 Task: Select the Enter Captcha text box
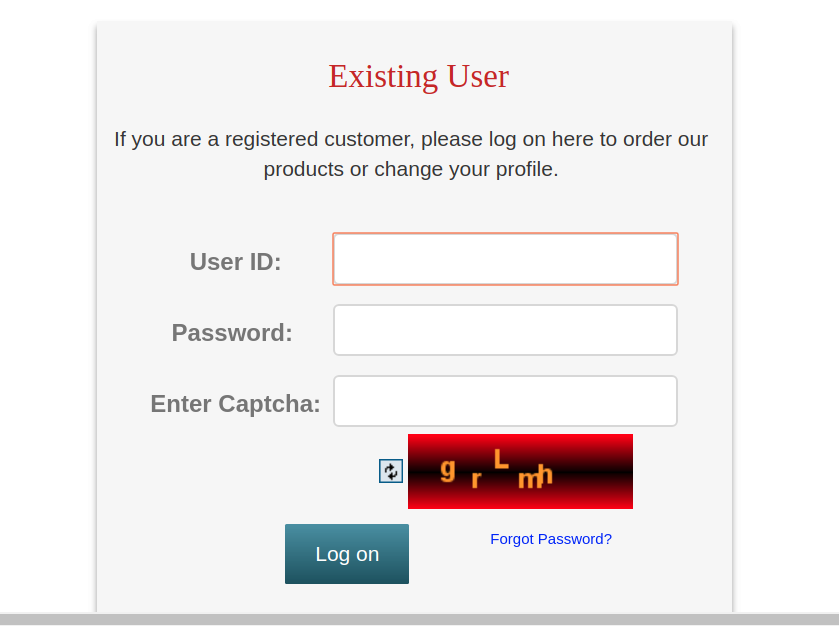point(505,401)
